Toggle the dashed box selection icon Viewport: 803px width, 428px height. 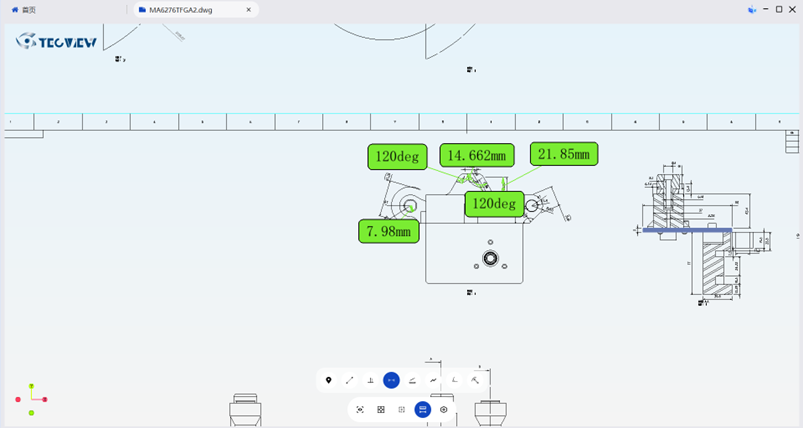402,410
